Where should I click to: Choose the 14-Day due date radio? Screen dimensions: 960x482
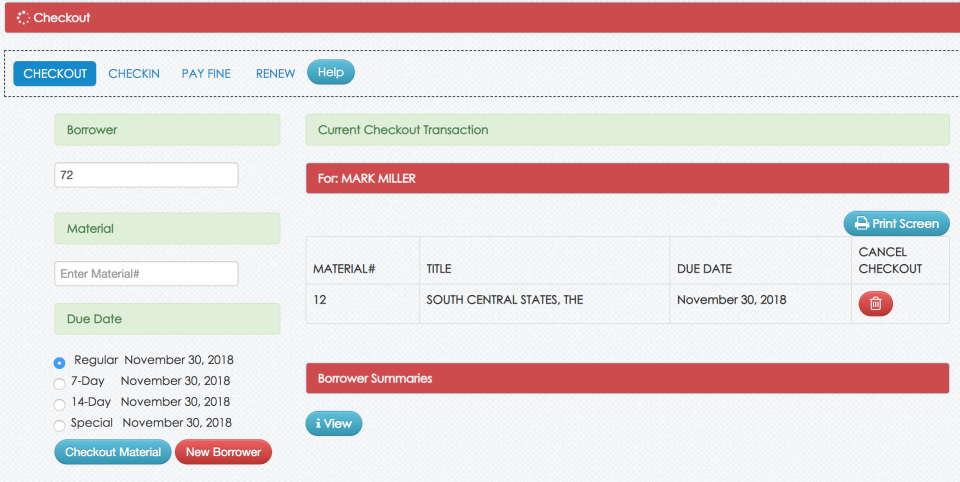point(59,405)
